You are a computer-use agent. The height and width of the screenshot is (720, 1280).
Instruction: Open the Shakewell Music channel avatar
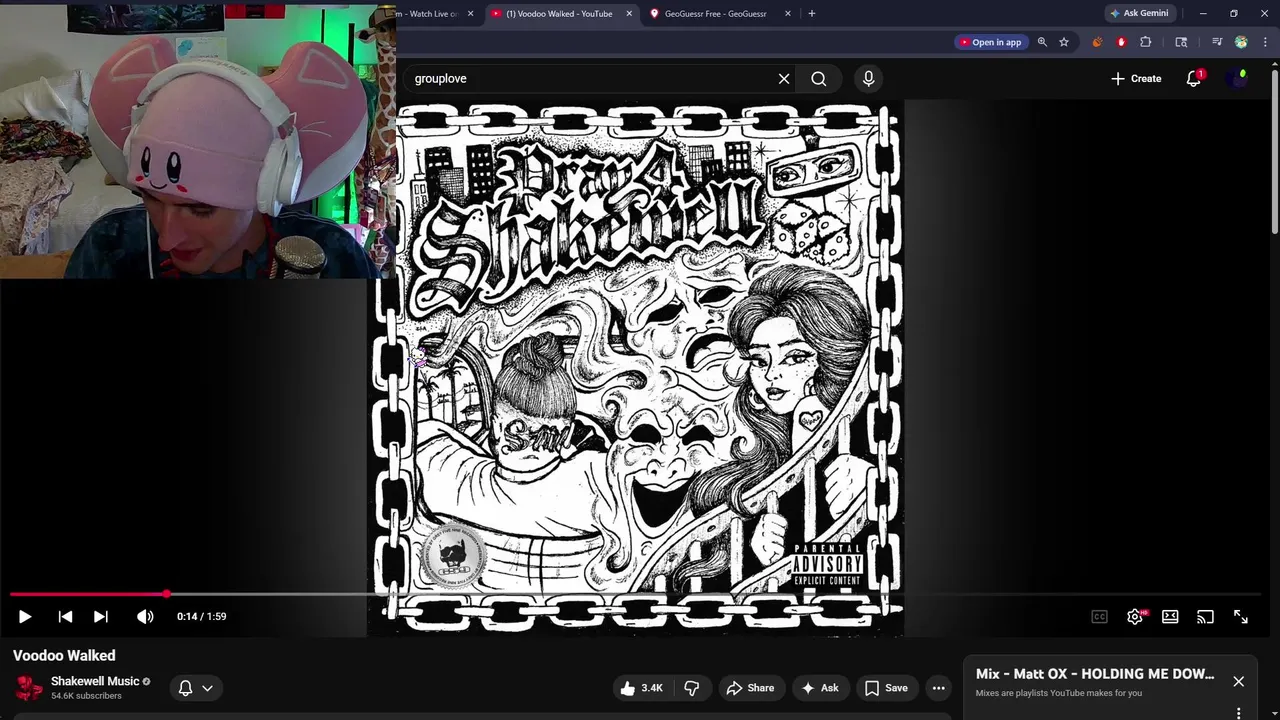click(x=29, y=688)
